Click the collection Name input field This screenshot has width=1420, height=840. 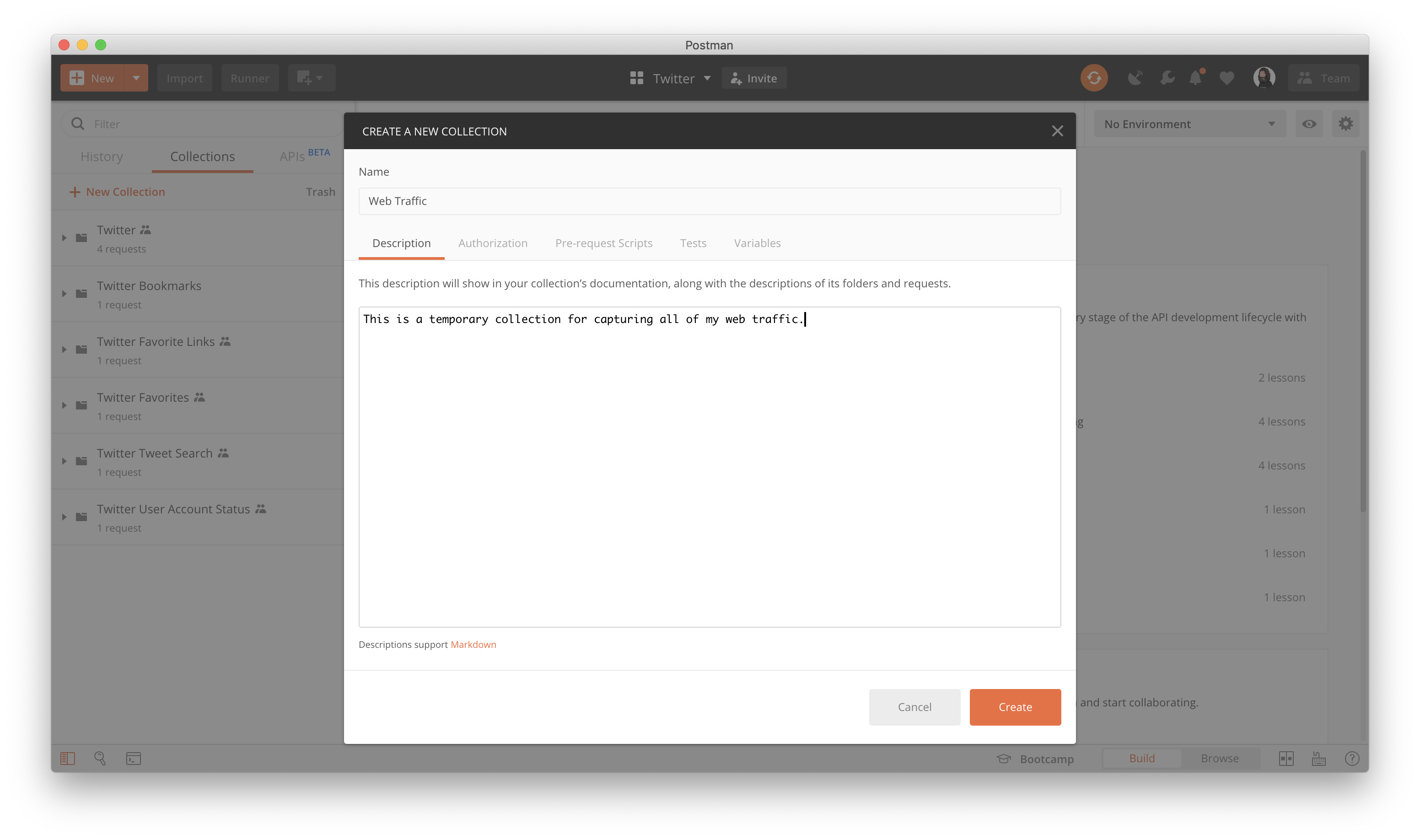(709, 201)
